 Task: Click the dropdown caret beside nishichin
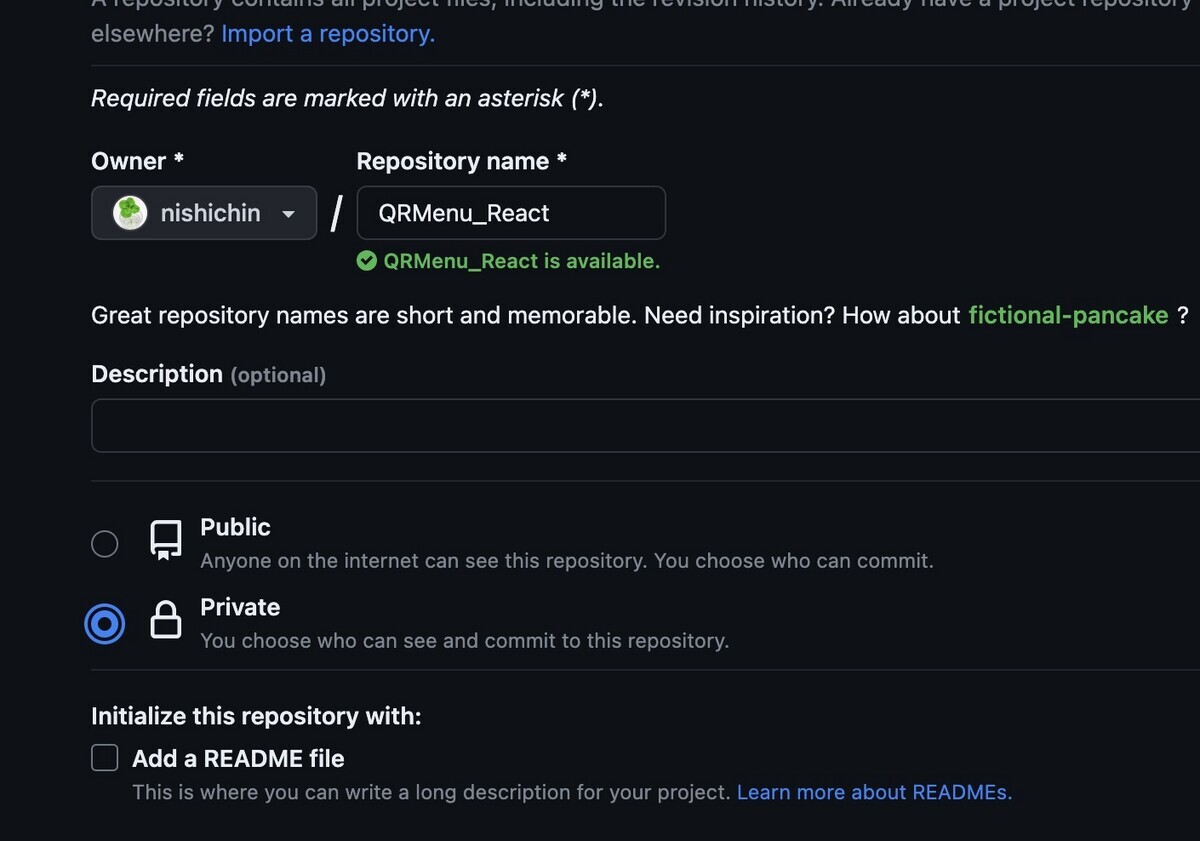coord(288,214)
